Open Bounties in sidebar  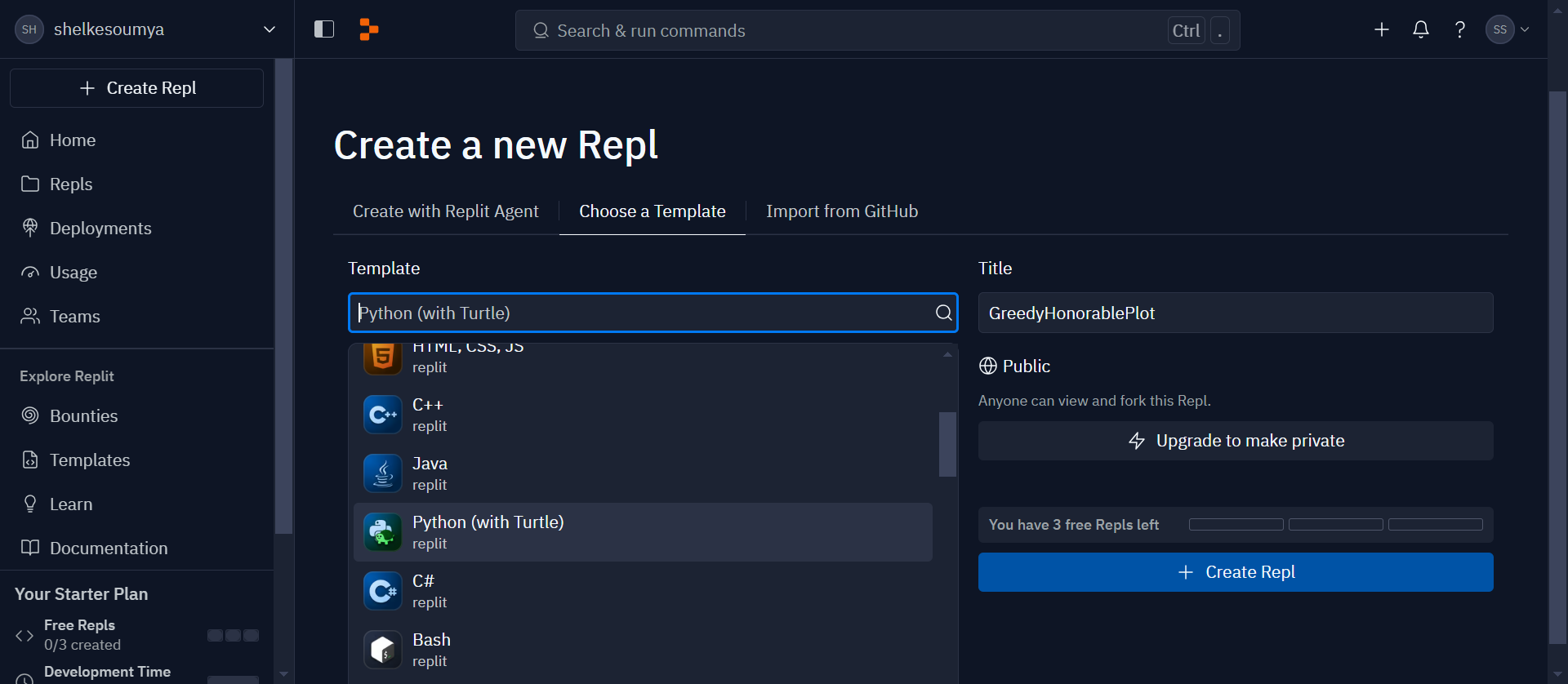coord(137,416)
